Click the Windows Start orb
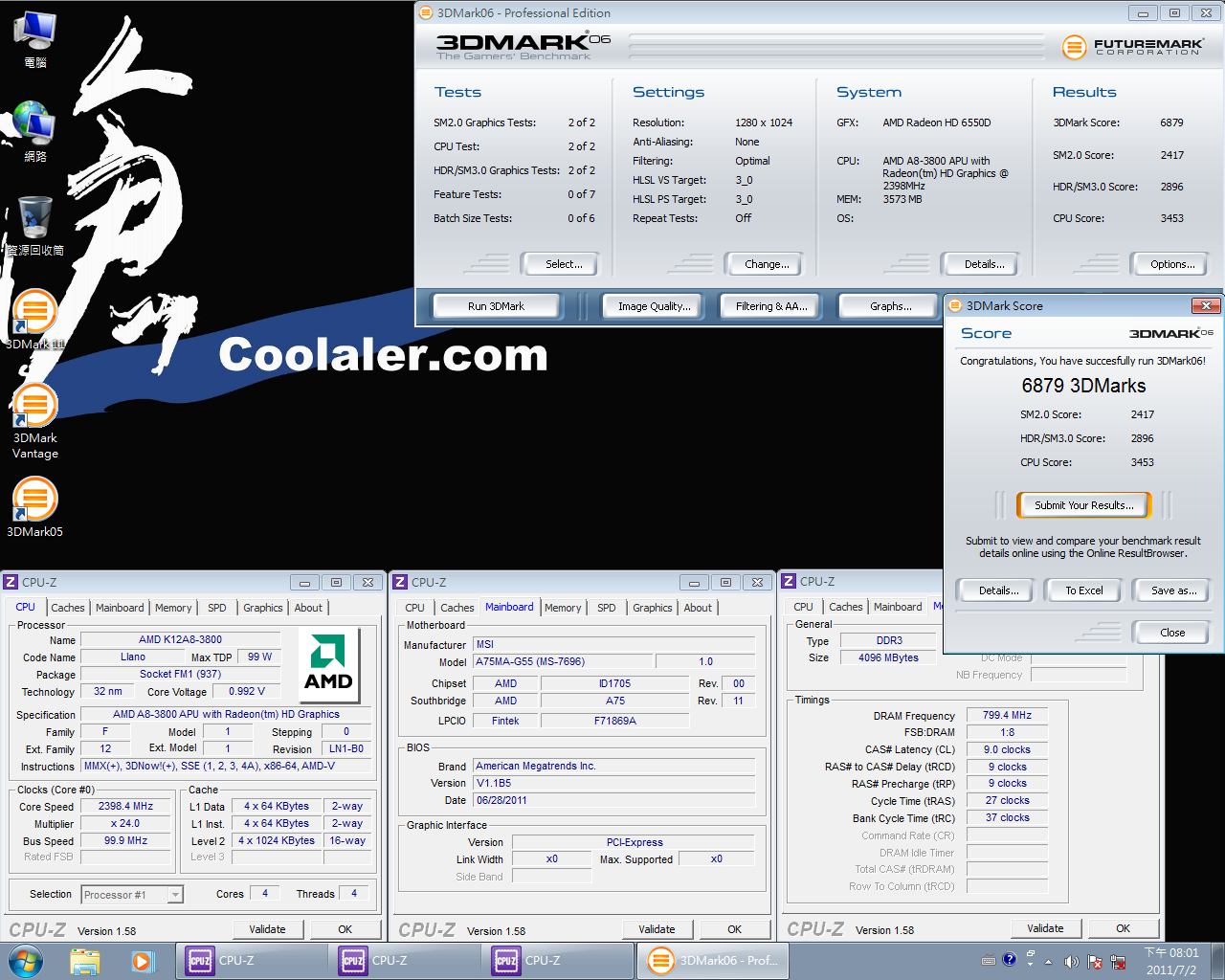This screenshot has width=1225, height=980. 25,961
